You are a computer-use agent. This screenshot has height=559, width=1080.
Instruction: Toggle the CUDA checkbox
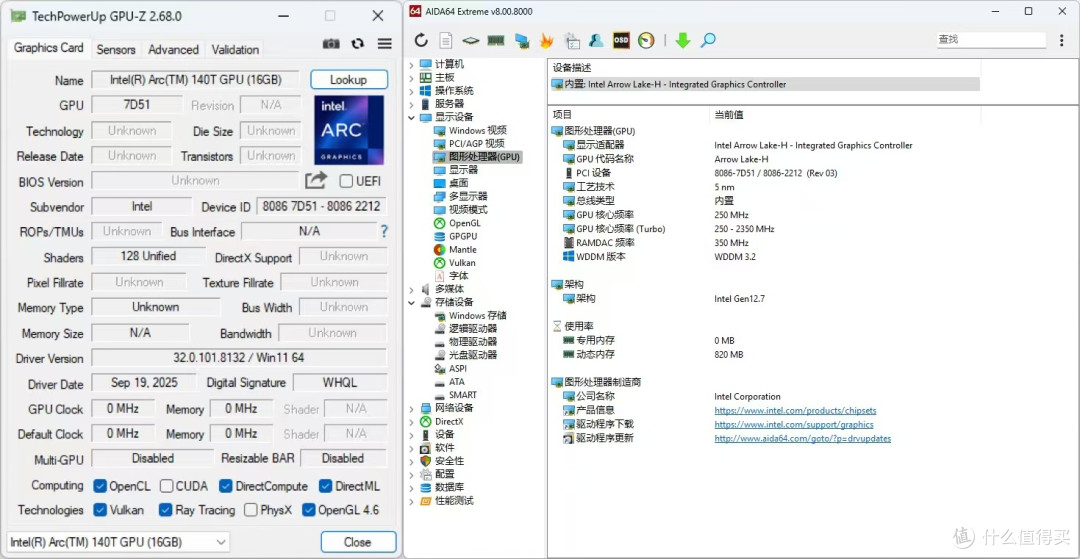166,486
